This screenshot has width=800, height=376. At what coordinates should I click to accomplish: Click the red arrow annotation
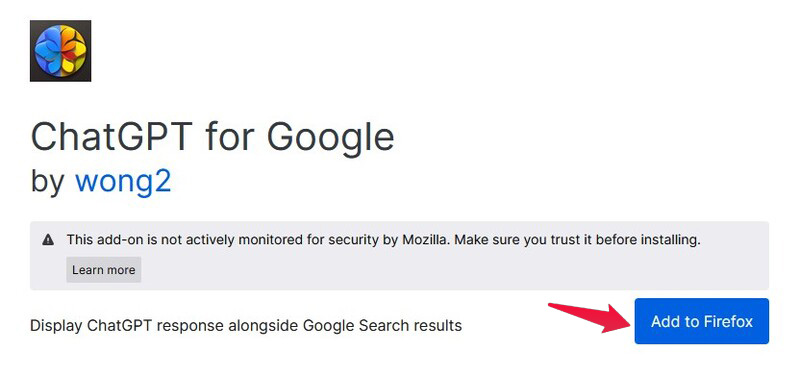[x=590, y=318]
